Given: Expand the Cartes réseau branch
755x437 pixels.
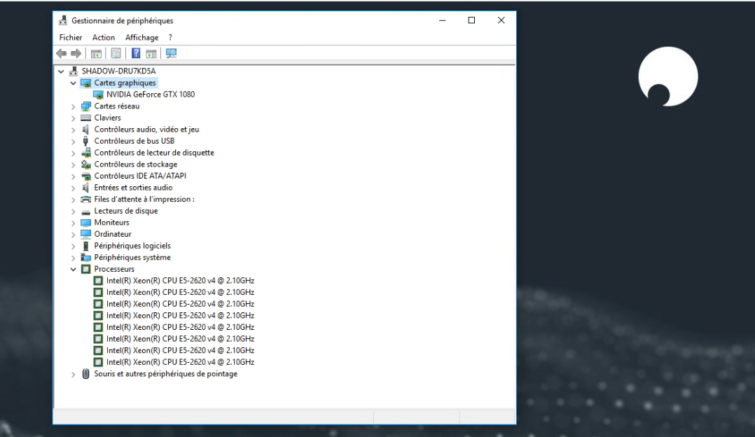Looking at the screenshot, I should pos(73,106).
